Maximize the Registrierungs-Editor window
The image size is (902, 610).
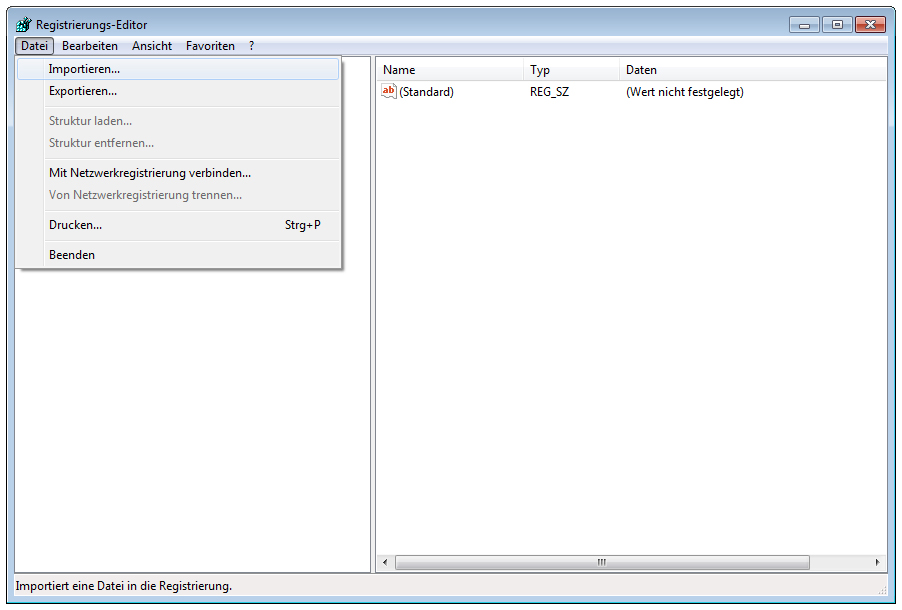tap(836, 25)
